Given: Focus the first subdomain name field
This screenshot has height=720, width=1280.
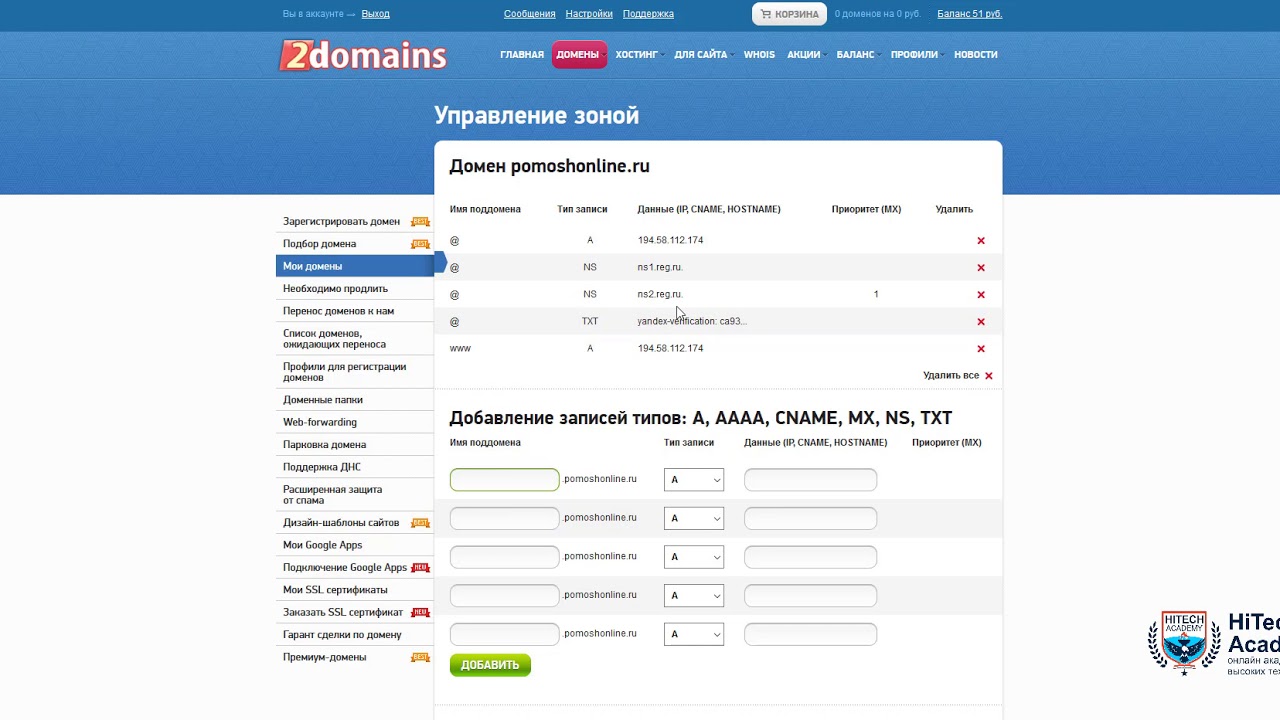Looking at the screenshot, I should pos(505,480).
